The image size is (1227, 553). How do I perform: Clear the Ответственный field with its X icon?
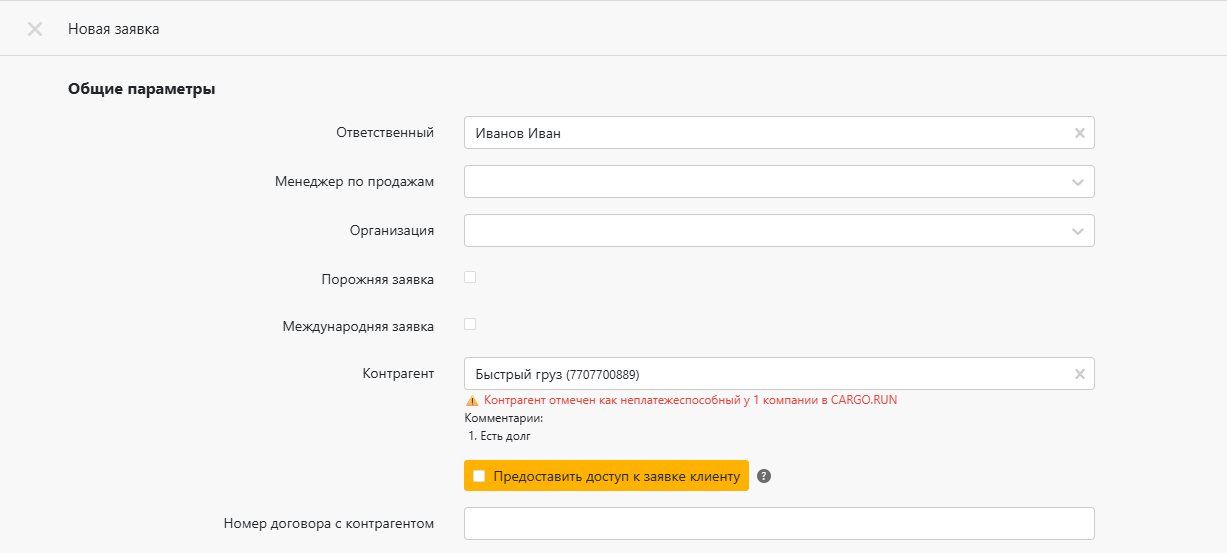(1079, 133)
